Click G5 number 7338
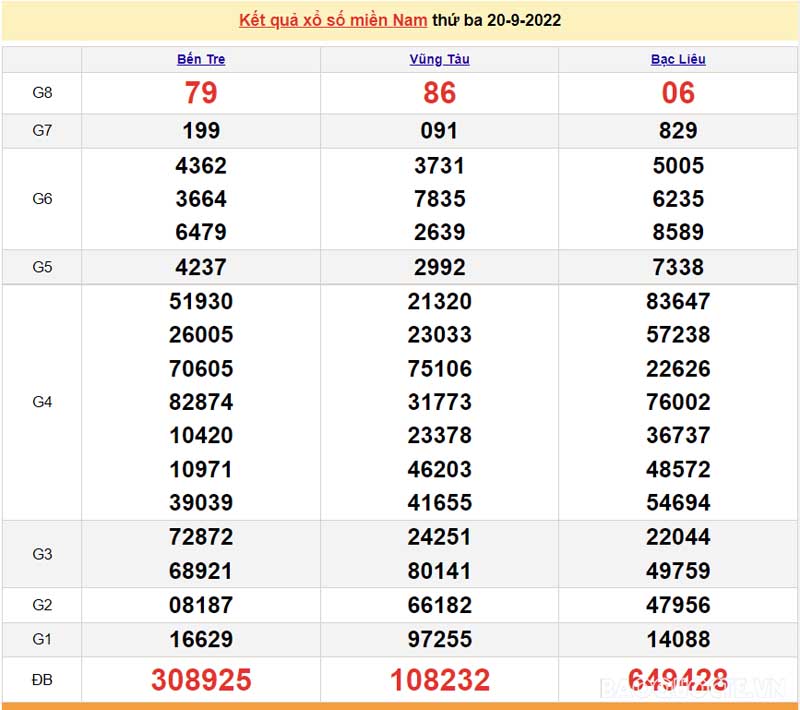 (678, 267)
